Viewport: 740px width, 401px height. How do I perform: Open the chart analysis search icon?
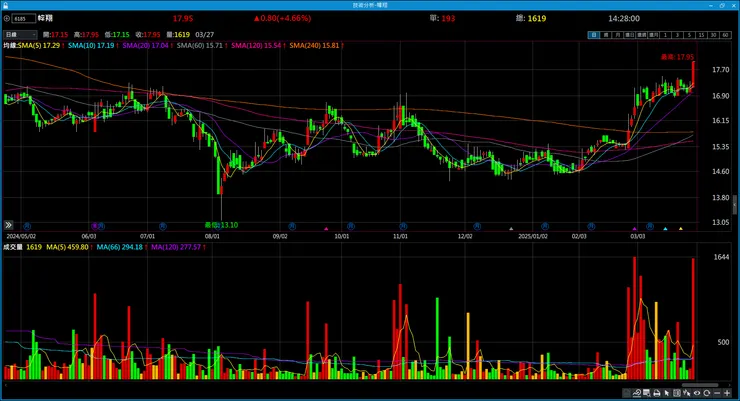pos(637,393)
